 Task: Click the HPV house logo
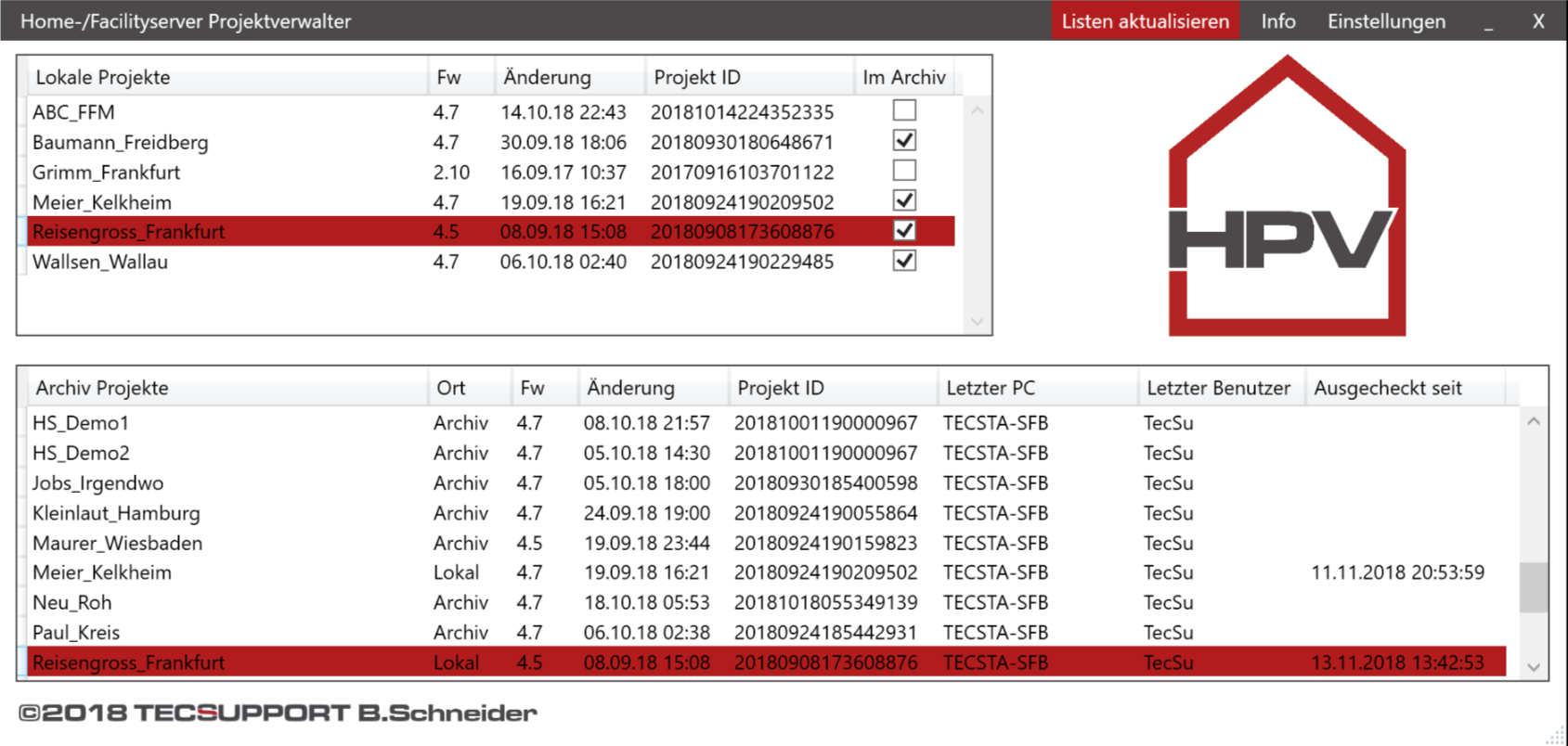1287,197
